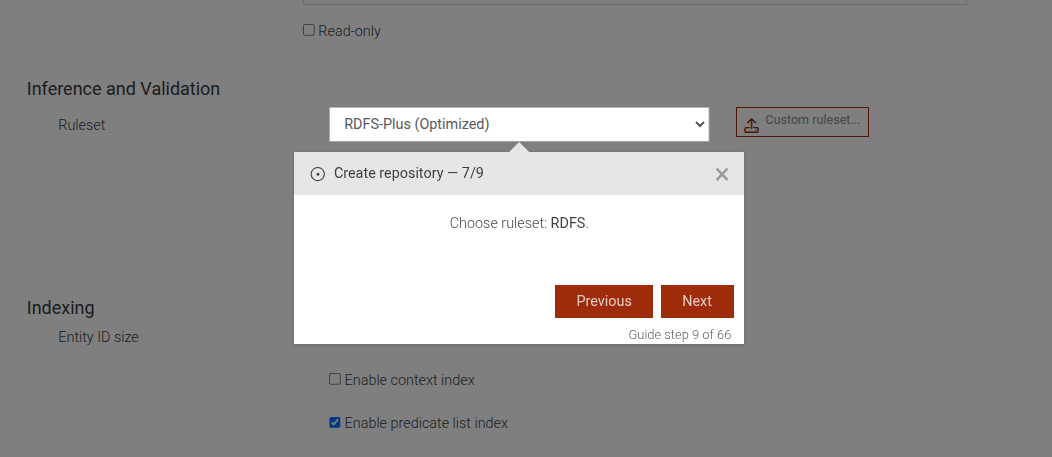Click the 'Enable context index' label text

pos(409,380)
